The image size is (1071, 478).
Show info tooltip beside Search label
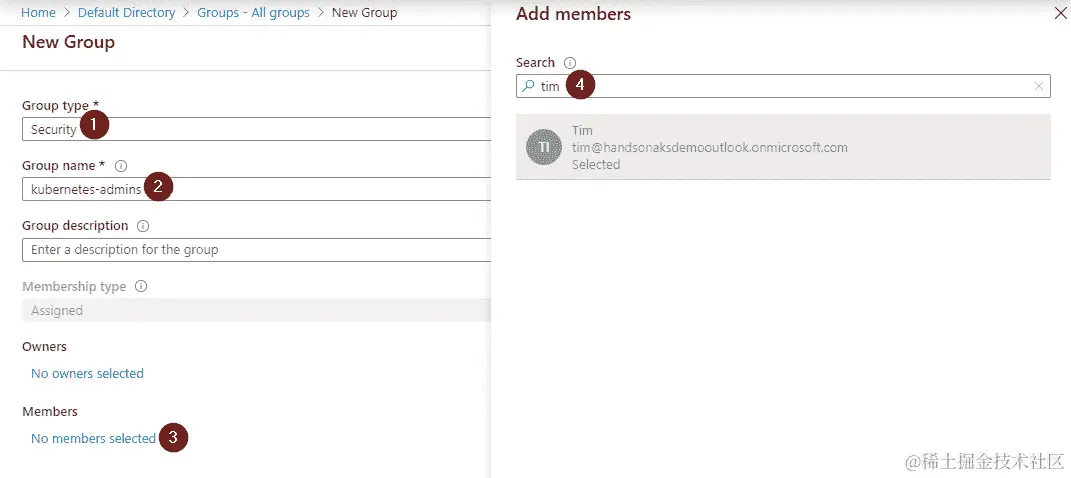tap(570, 63)
